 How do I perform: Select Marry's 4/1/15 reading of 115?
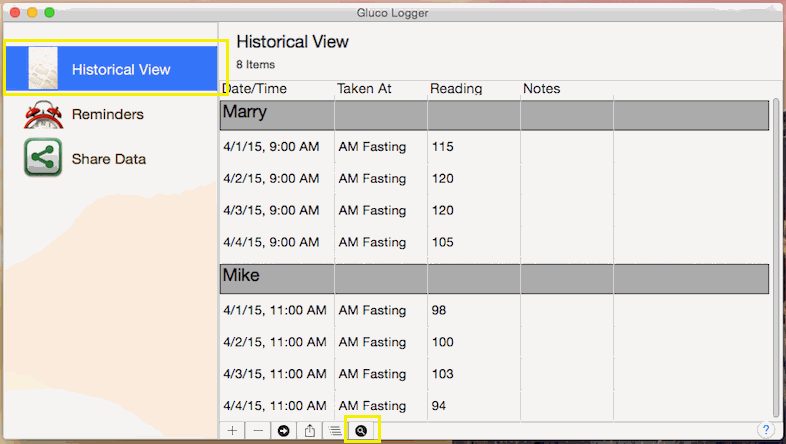(442, 147)
